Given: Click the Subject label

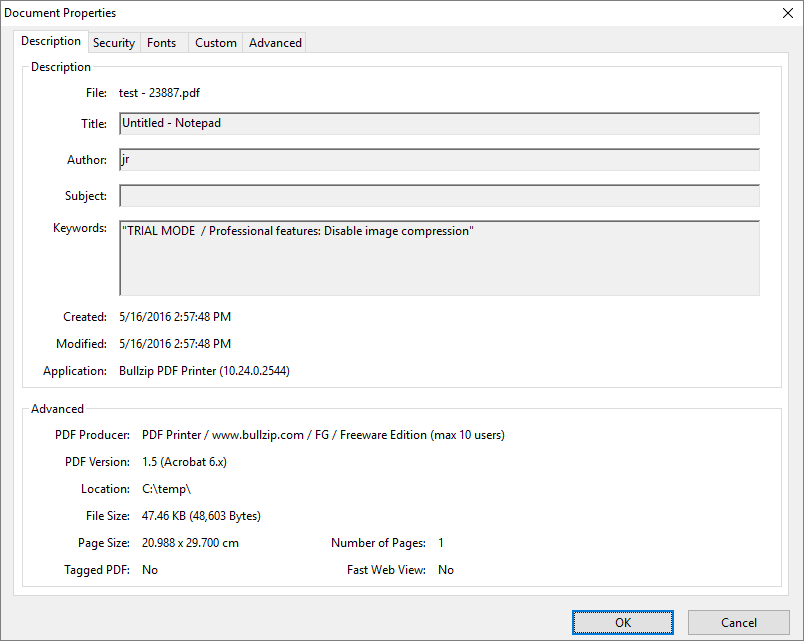Looking at the screenshot, I should [x=86, y=196].
